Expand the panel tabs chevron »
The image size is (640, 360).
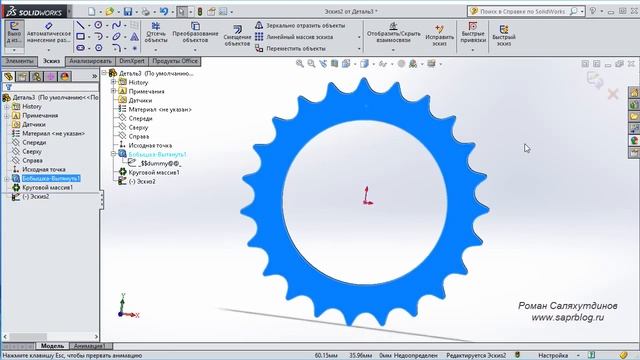click(94, 76)
